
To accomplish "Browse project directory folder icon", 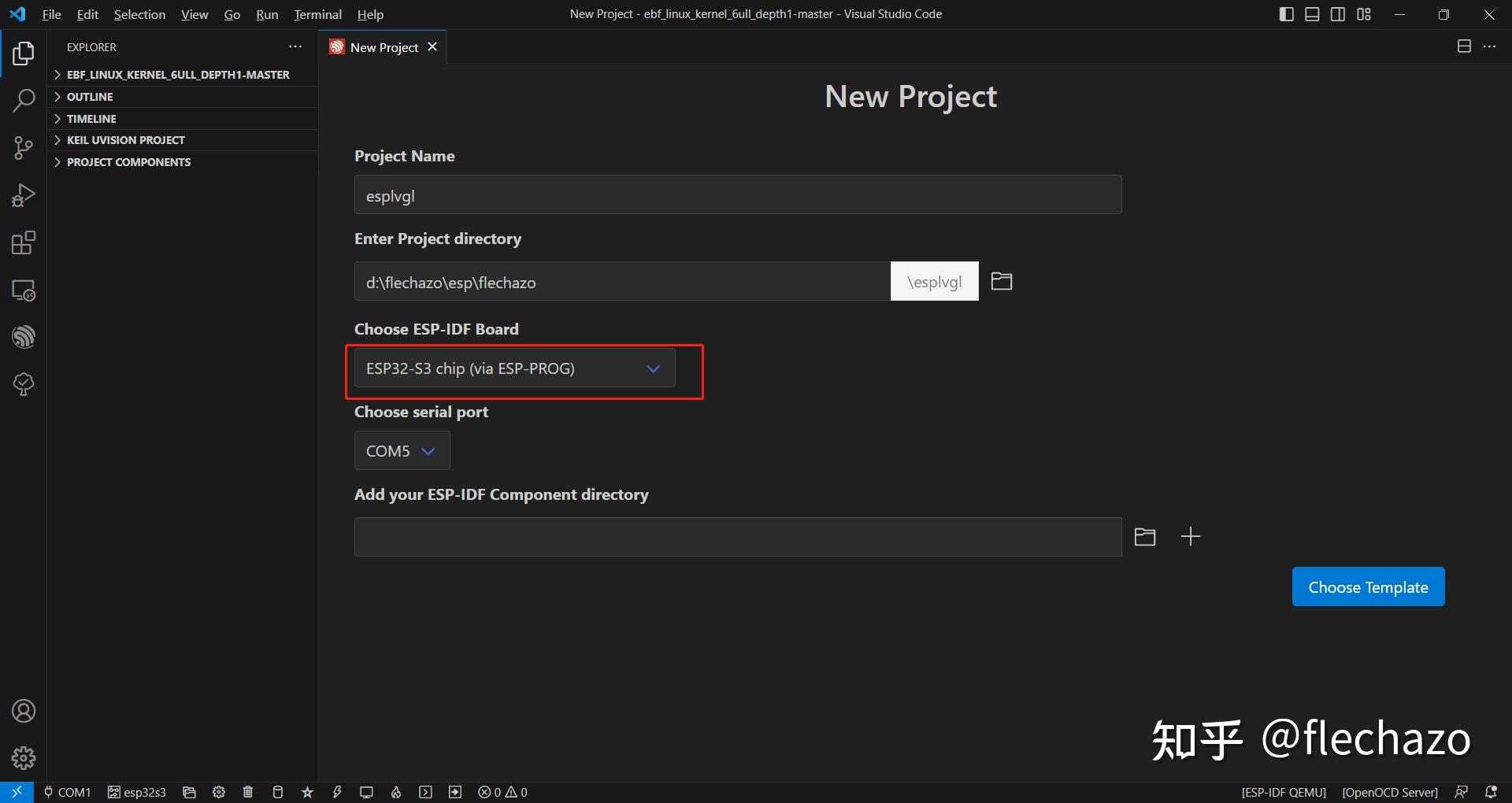I will pos(1002,281).
